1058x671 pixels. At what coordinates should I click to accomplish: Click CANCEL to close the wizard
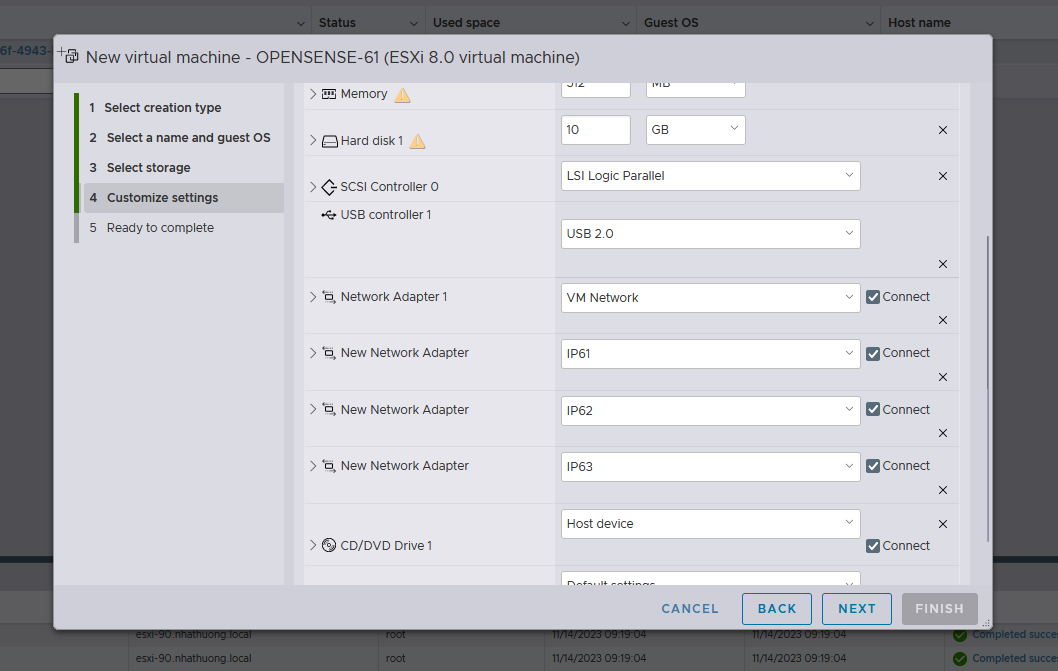tap(690, 609)
